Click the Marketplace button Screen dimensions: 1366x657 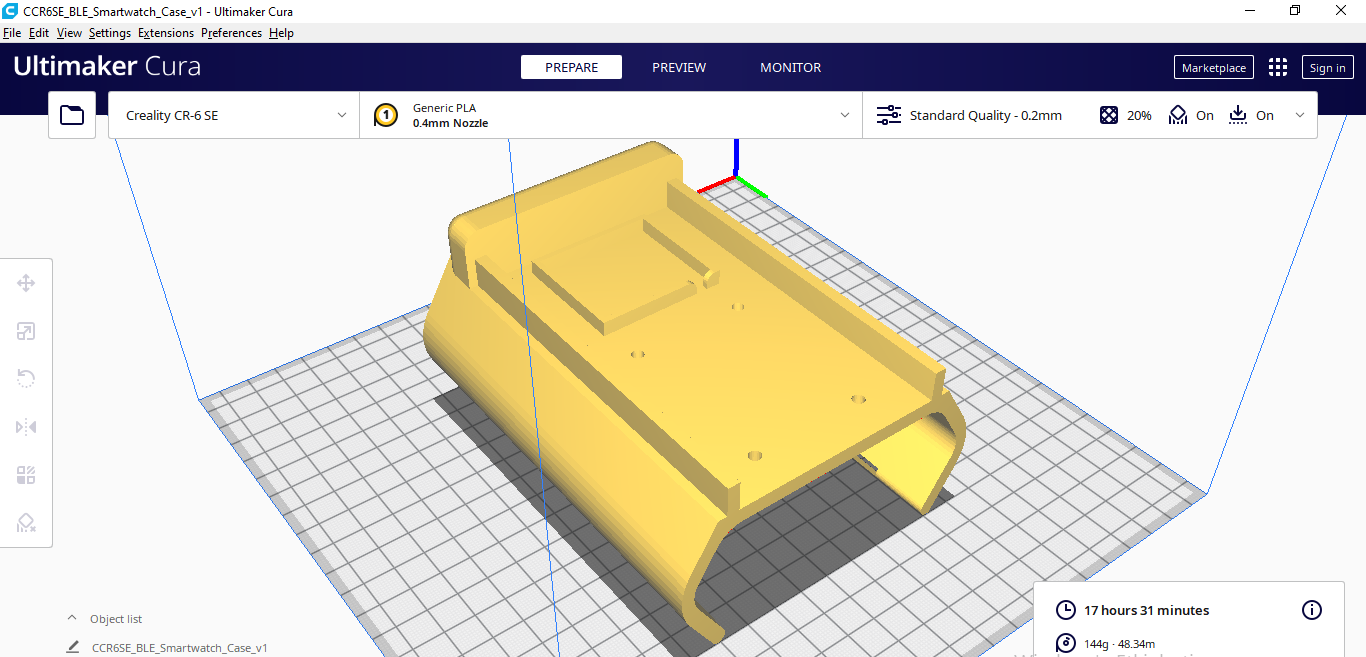click(1213, 67)
